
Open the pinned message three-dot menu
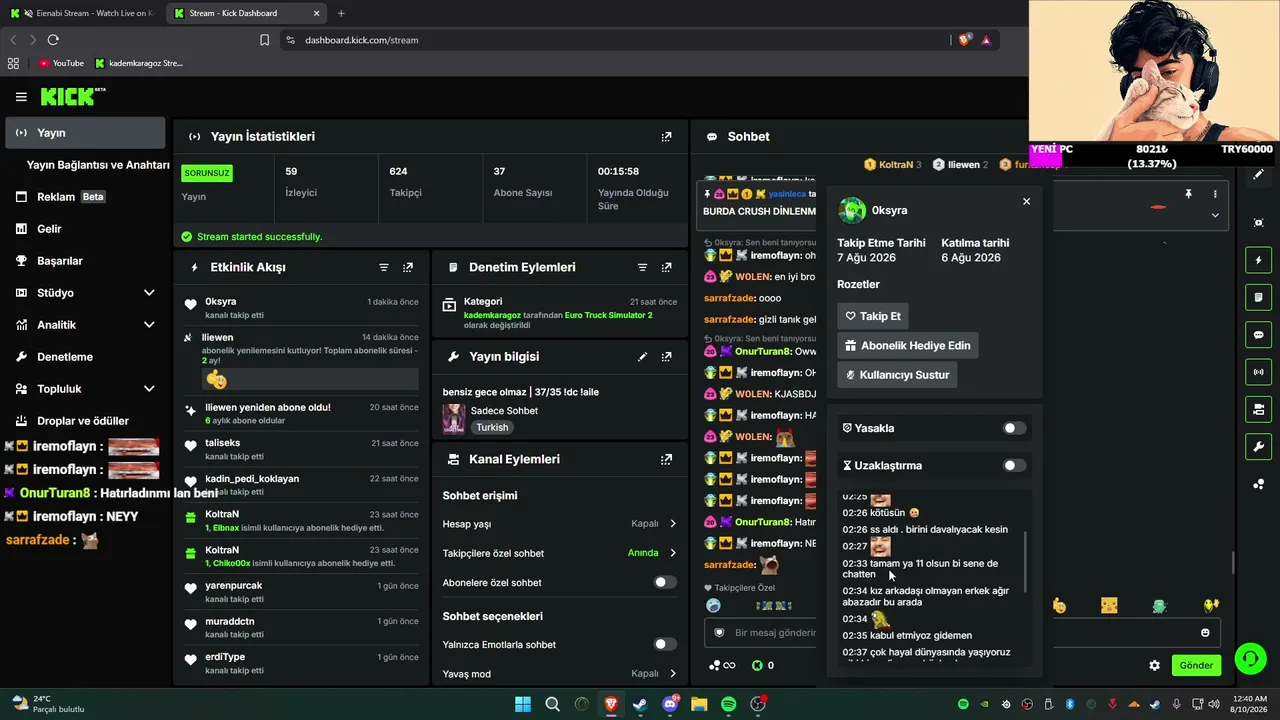1215,194
